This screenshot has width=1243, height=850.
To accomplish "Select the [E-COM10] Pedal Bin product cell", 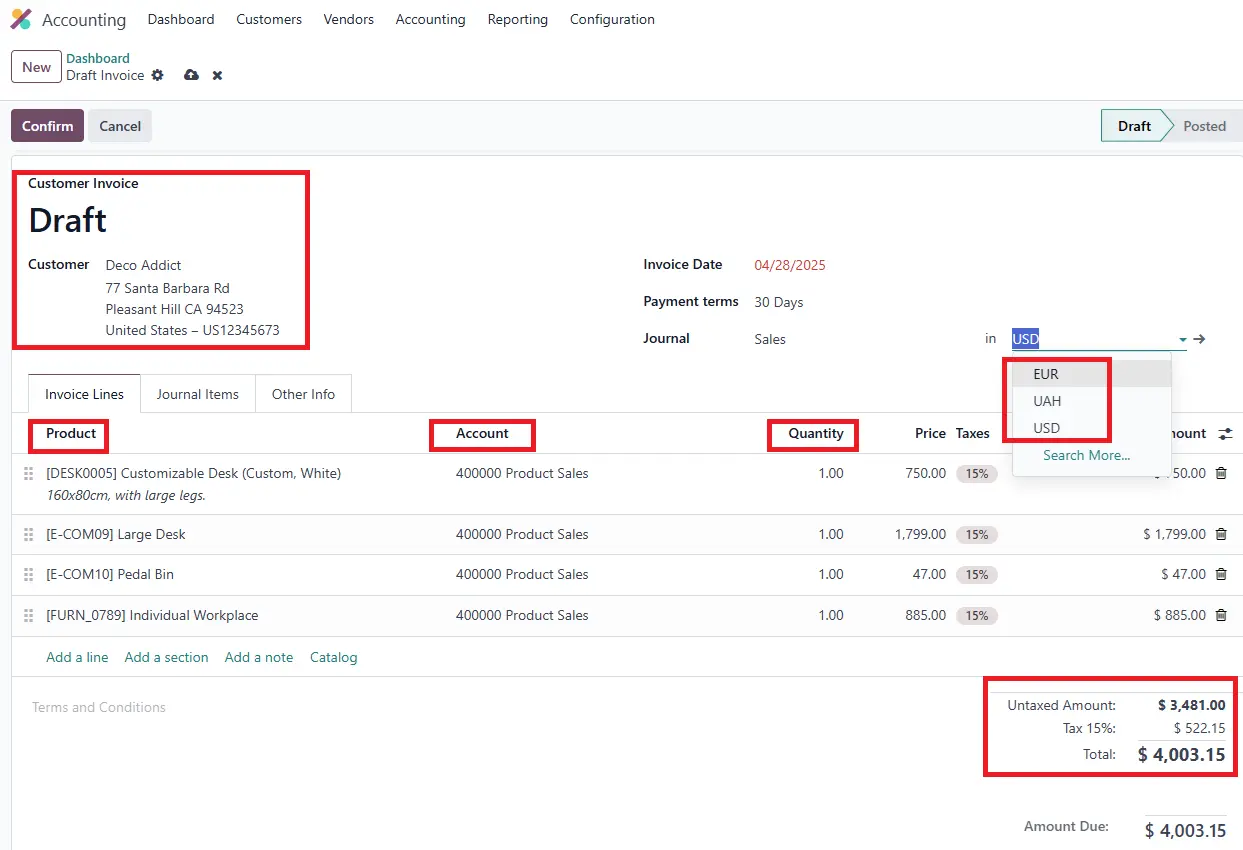I will (110, 574).
